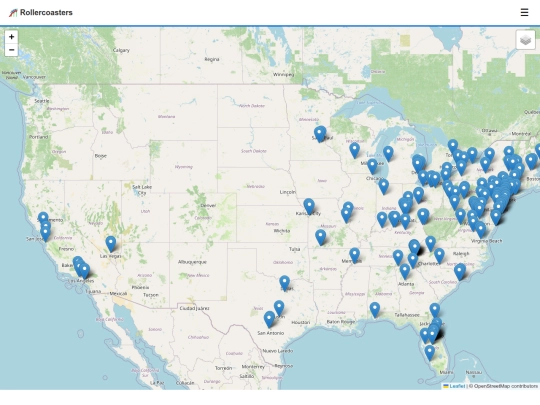Viewport: 540px width, 405px height.
Task: Open the Rollercoasters title link
Action: pos(46,12)
